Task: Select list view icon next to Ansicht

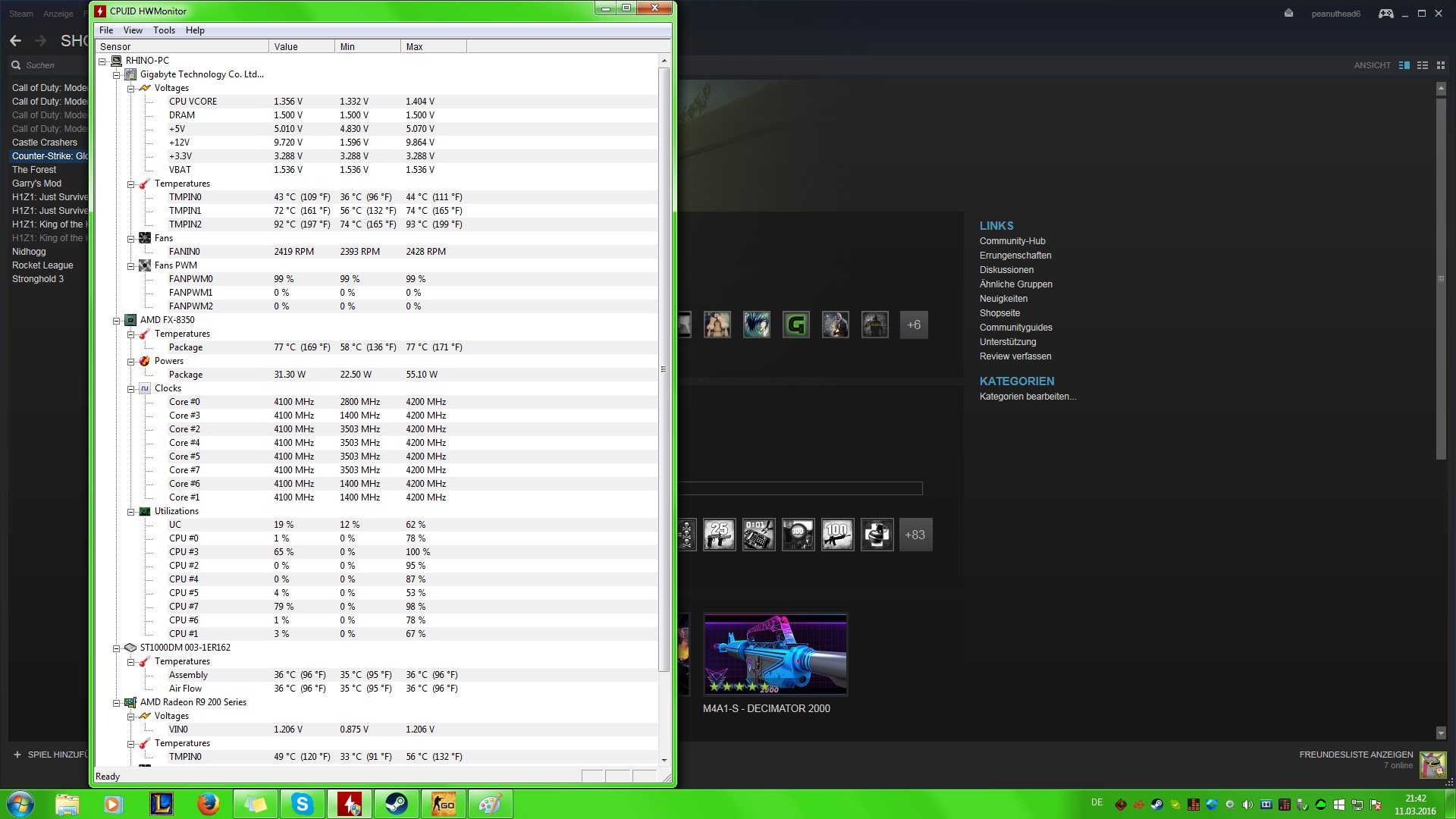Action: (x=1423, y=65)
